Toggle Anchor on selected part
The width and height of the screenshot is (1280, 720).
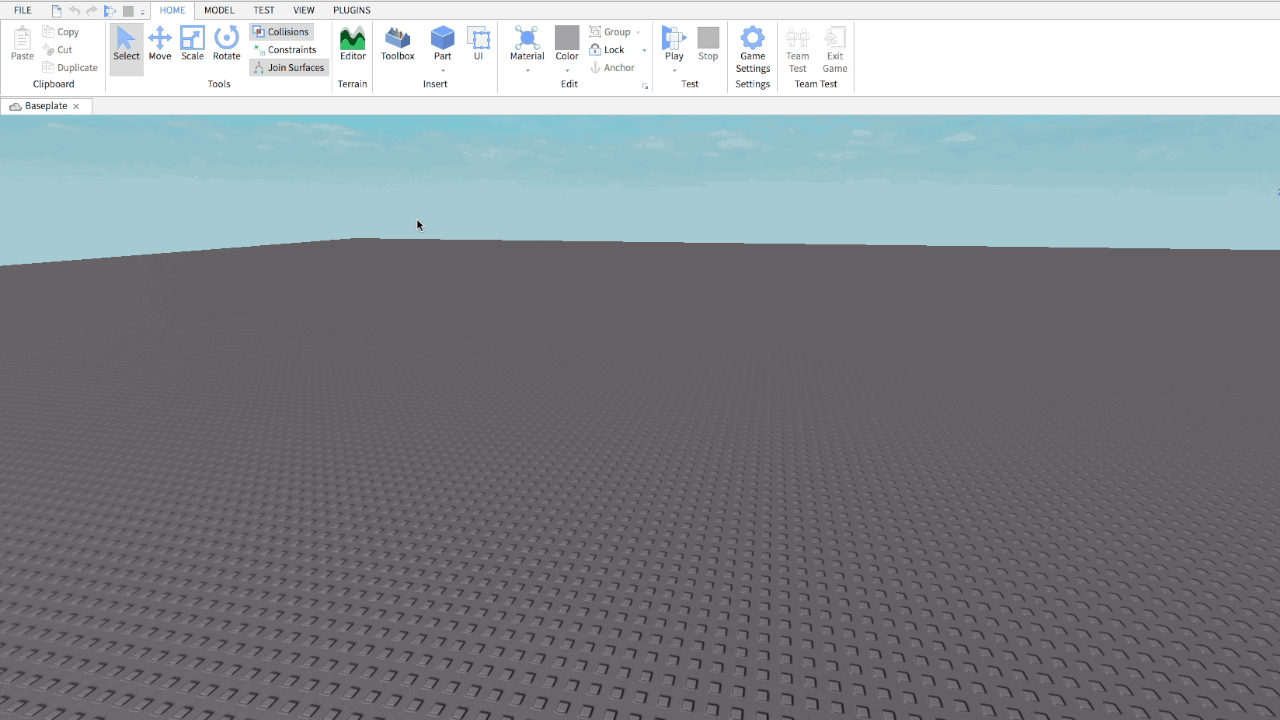tap(612, 68)
